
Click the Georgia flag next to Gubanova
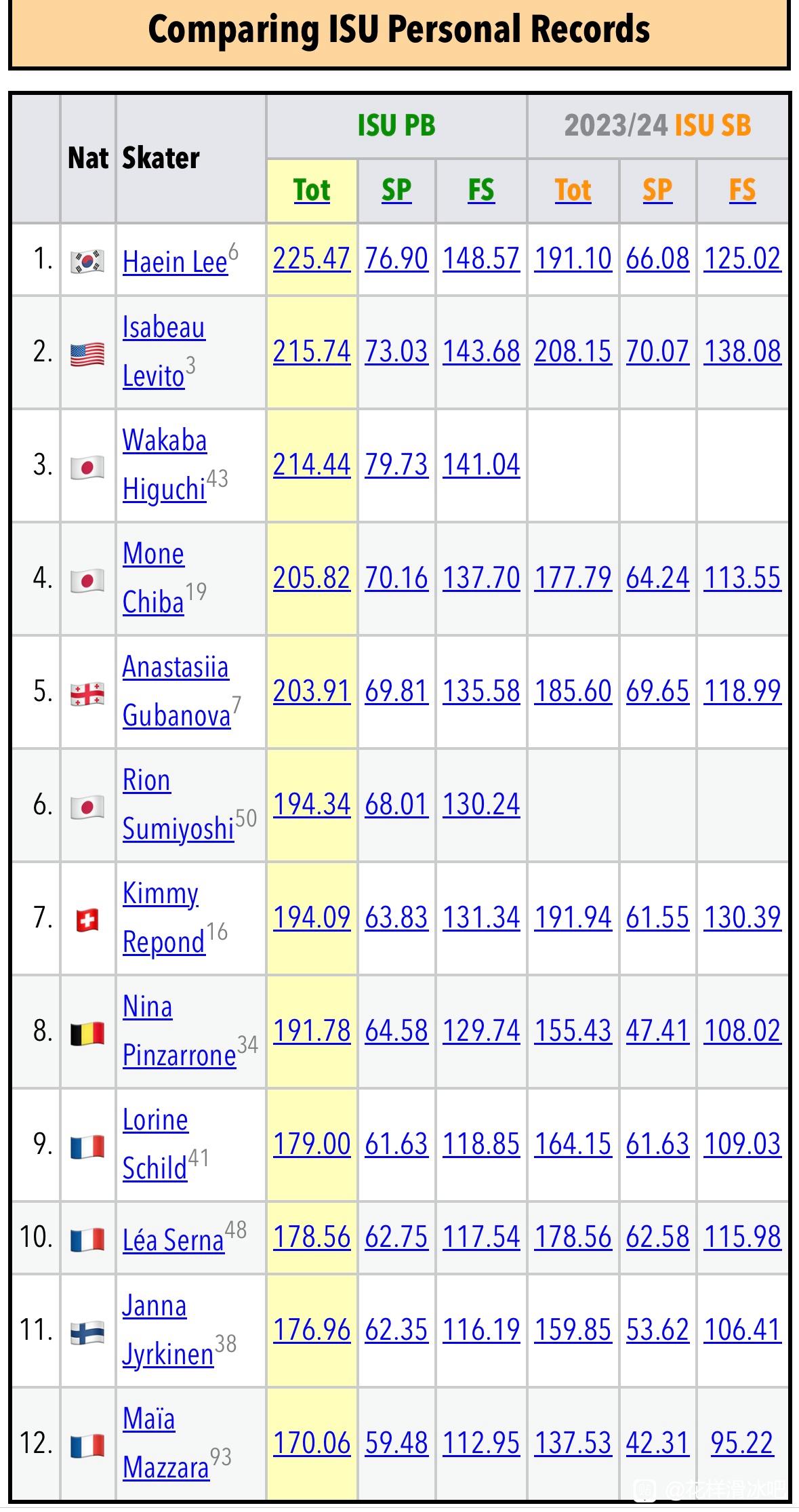pyautogui.click(x=87, y=693)
